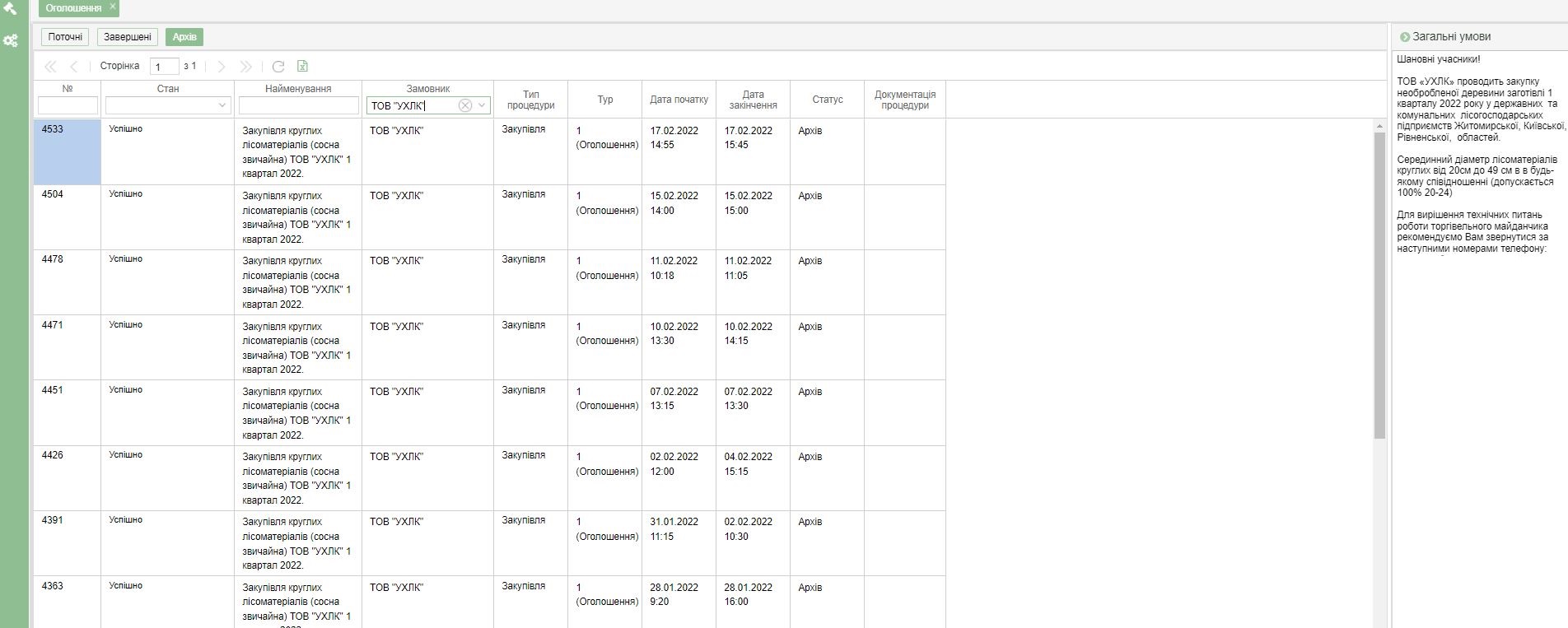1568x628 pixels.
Task: Close the Оголошення tab
Action: [x=113, y=7]
